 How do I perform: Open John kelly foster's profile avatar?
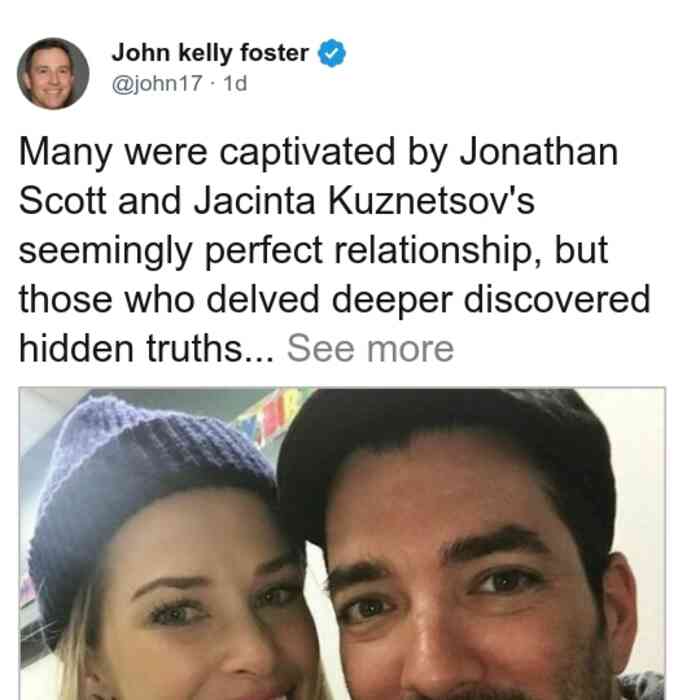coord(53,74)
